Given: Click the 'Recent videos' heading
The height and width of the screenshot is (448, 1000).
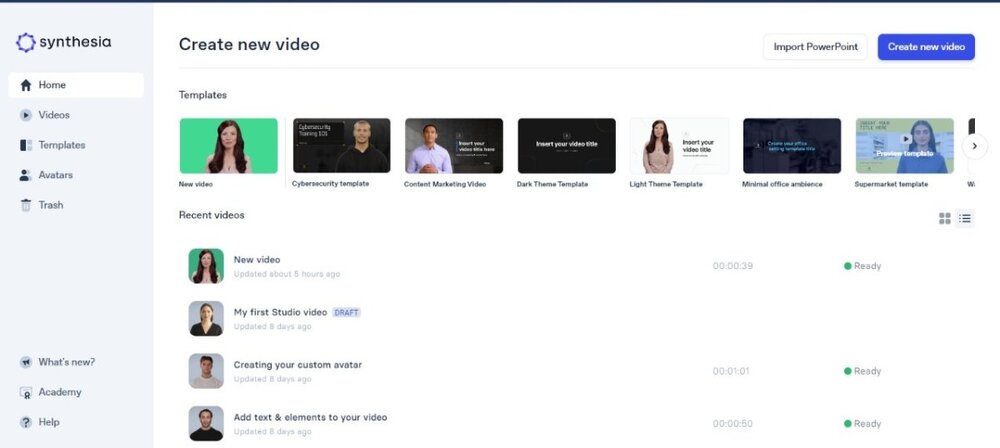Looking at the screenshot, I should click(212, 215).
